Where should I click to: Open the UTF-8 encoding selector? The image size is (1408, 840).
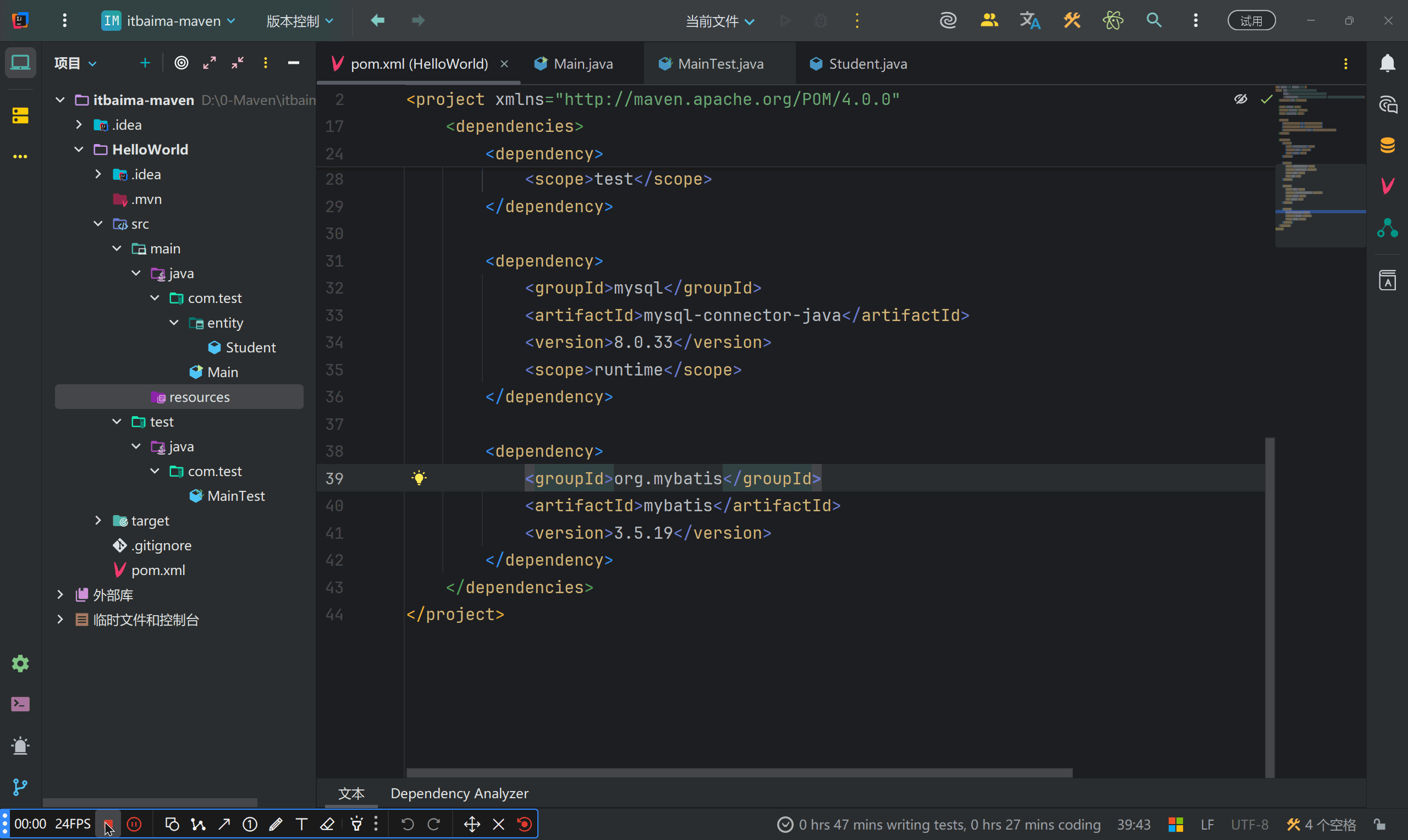(x=1250, y=824)
